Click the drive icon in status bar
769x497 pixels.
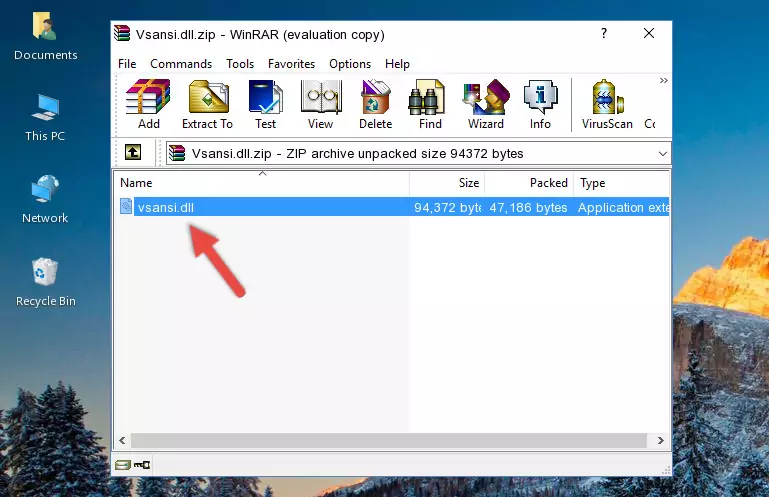coord(123,465)
